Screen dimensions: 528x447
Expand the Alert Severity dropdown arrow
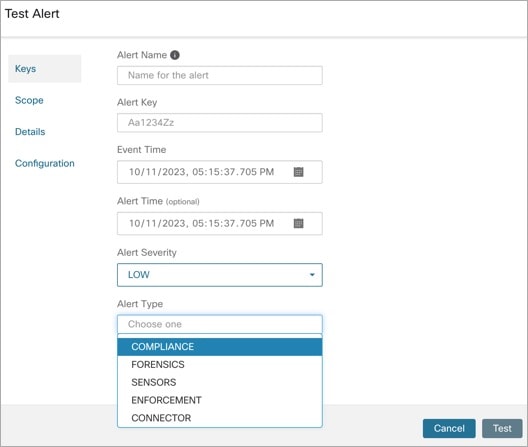312,275
